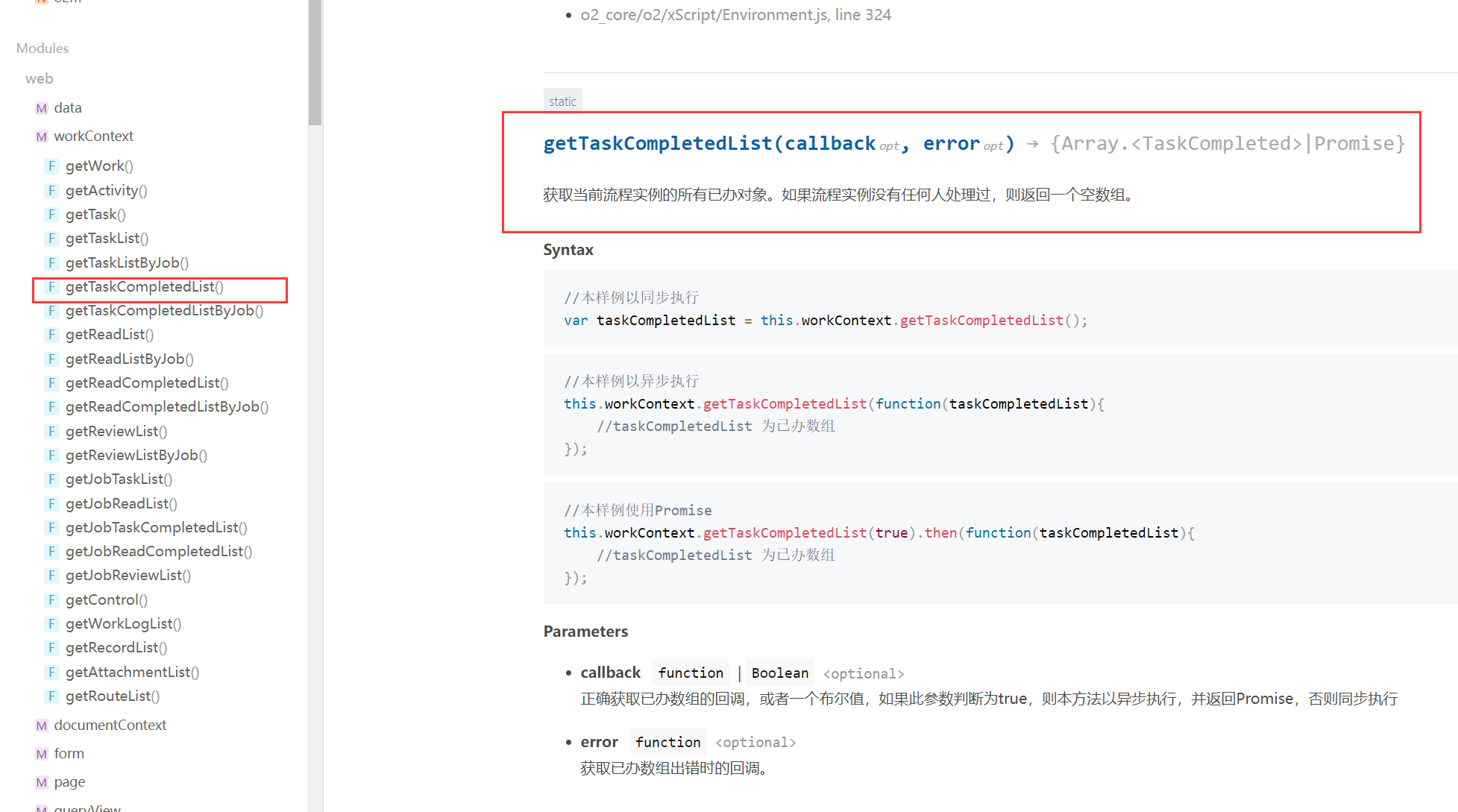Go to getJobTaskList() function
The image size is (1458, 812).
[x=119, y=479]
